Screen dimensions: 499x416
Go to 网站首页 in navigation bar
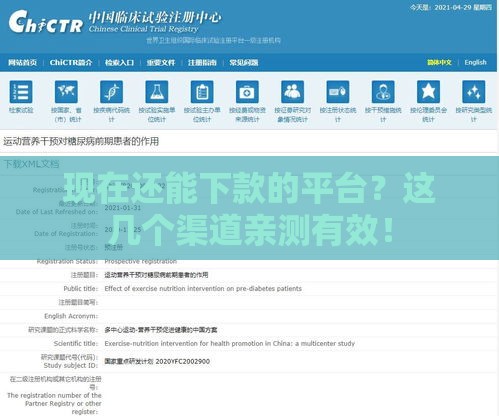pyautogui.click(x=22, y=62)
